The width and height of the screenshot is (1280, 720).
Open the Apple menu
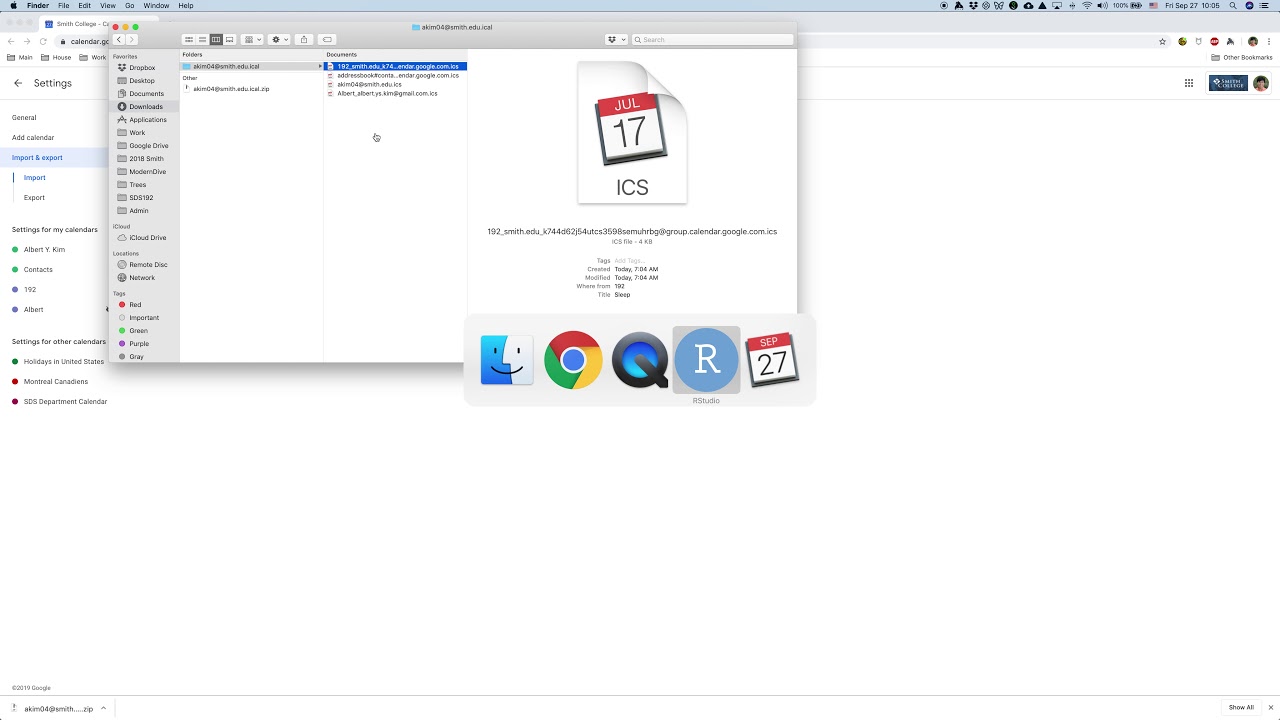pyautogui.click(x=13, y=5)
